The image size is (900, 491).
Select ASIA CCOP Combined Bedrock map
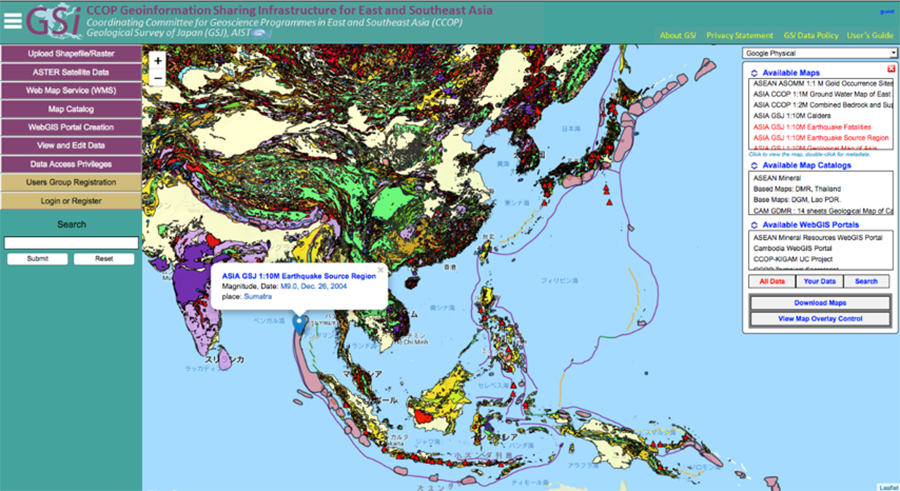821,105
